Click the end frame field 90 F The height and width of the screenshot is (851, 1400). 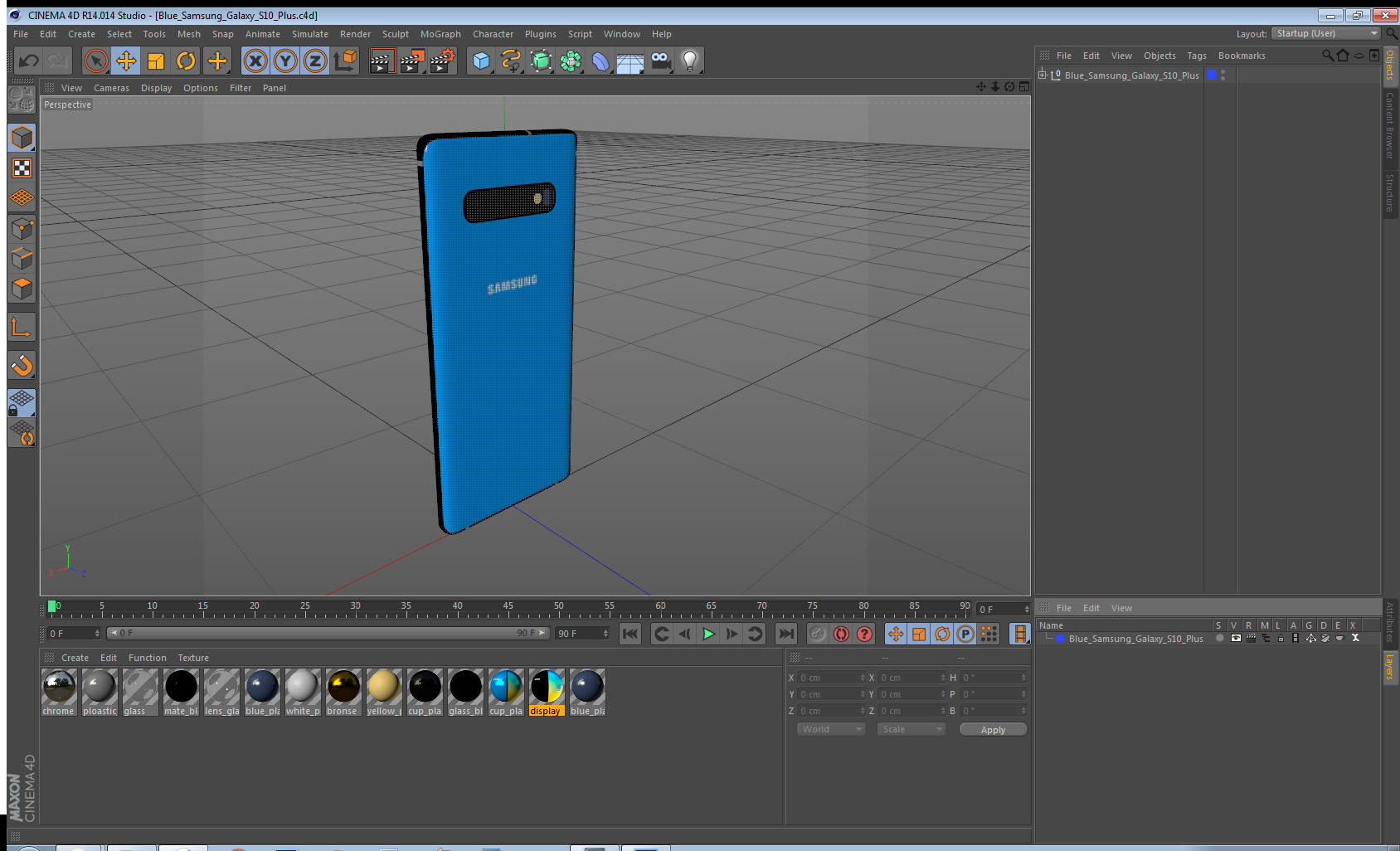coord(582,634)
